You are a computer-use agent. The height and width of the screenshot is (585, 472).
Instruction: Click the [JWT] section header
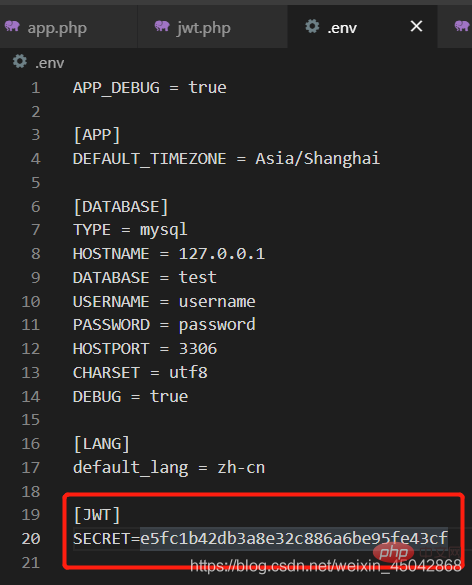pyautogui.click(x=97, y=515)
